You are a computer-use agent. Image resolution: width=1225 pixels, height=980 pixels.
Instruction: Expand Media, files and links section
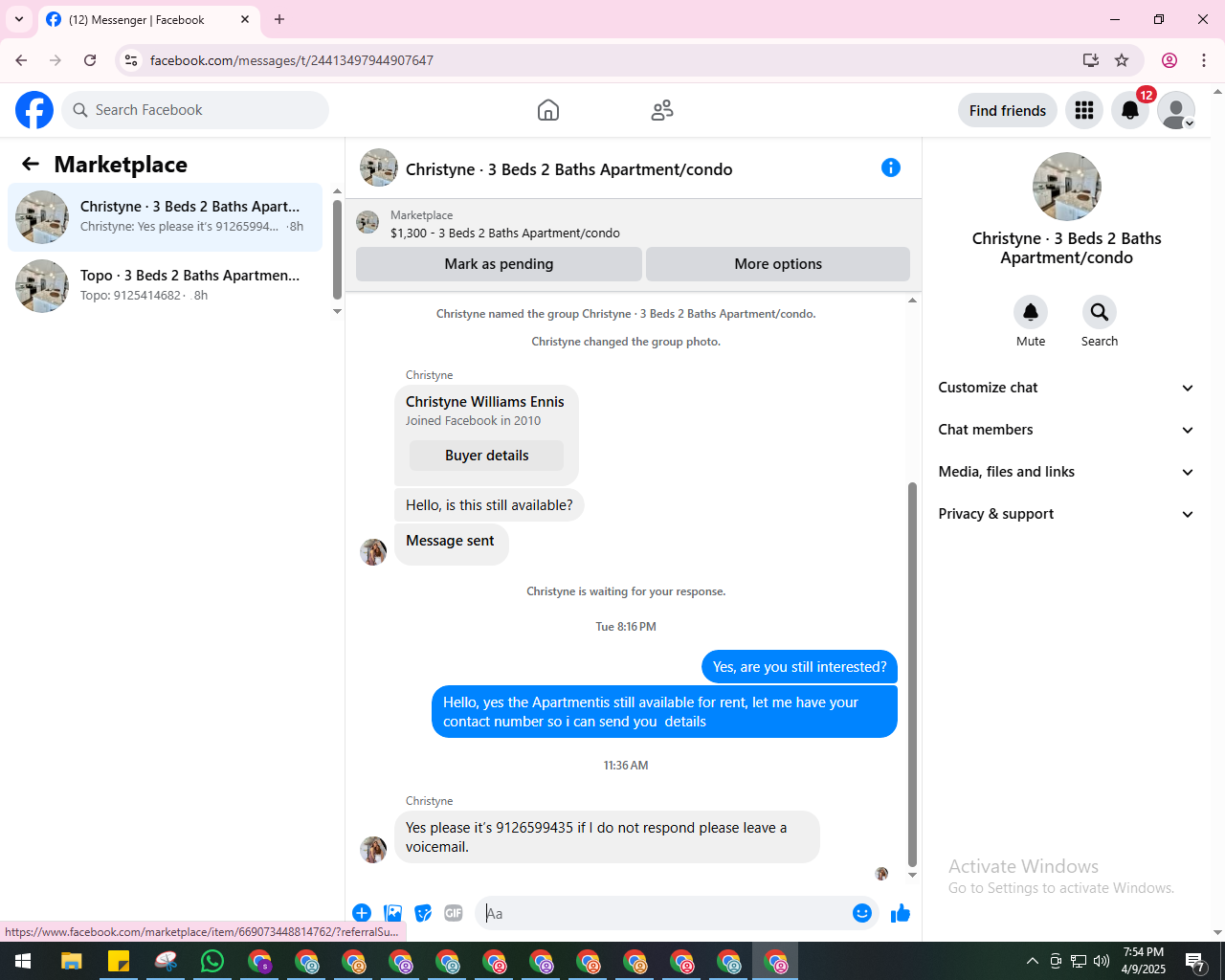point(1066,472)
